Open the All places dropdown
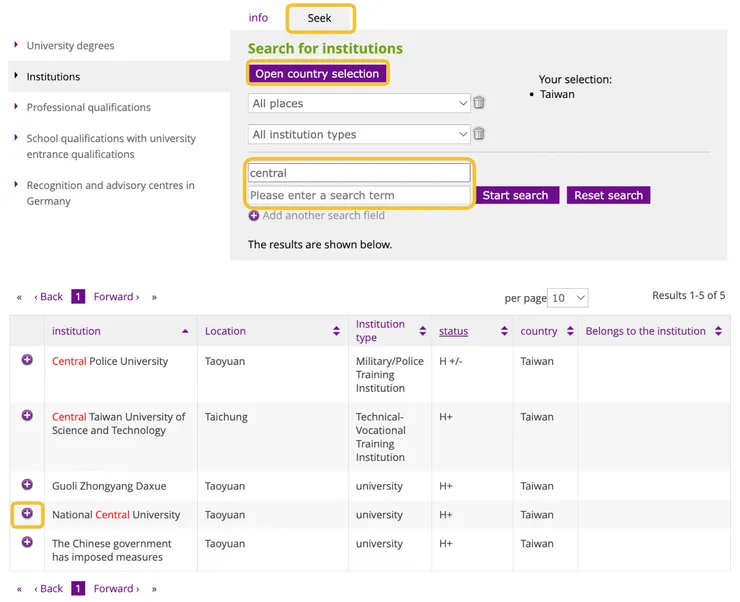 pos(358,103)
